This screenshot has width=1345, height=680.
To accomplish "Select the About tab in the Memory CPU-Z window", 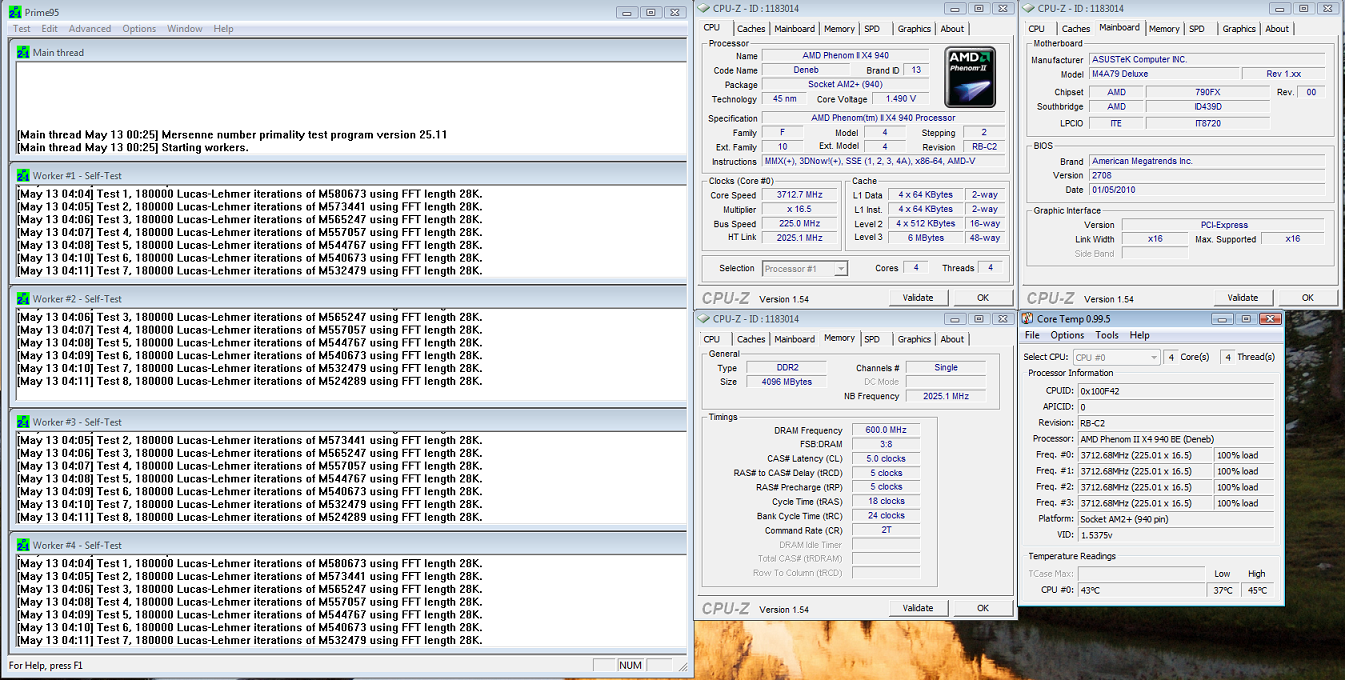I will tap(952, 339).
